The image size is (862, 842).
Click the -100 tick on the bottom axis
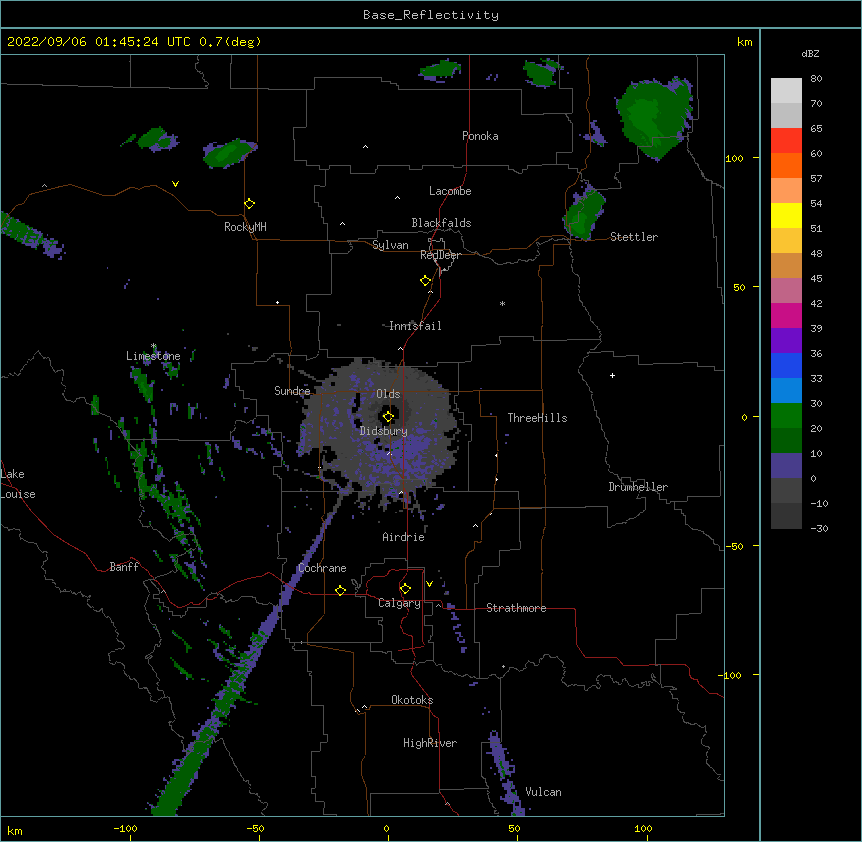(x=125, y=828)
